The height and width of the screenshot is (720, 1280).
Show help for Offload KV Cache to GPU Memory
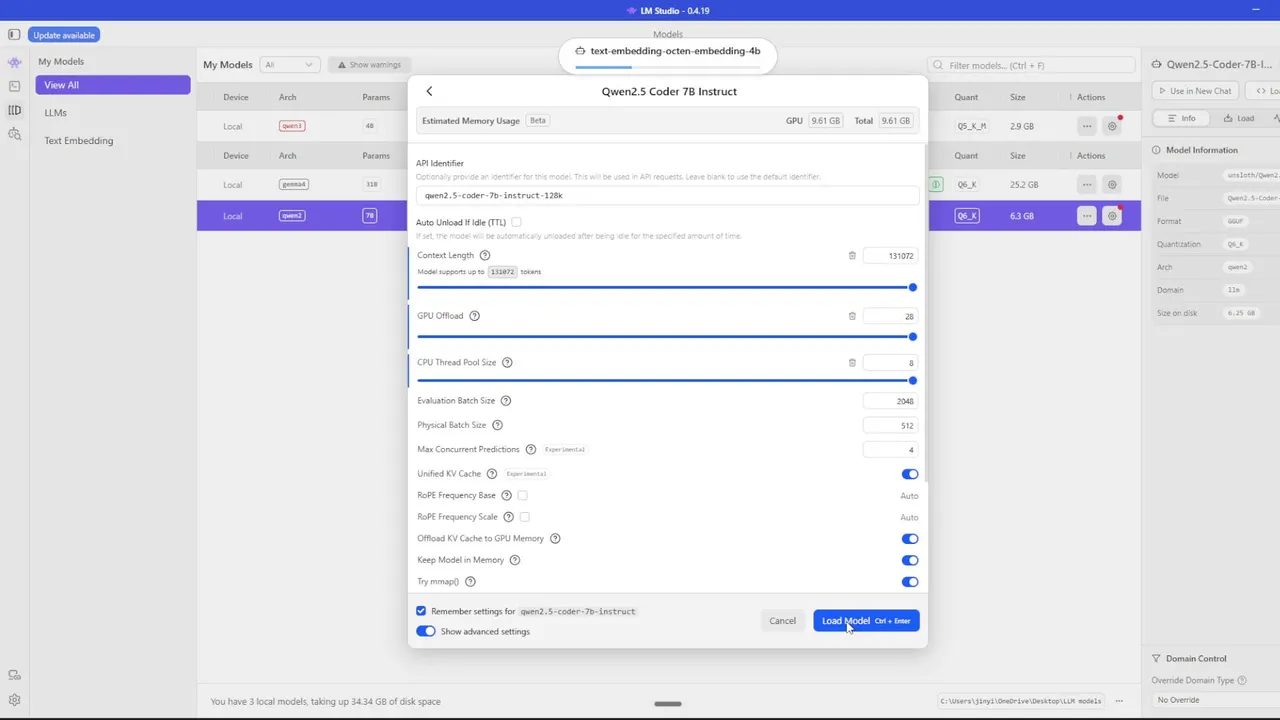pyautogui.click(x=555, y=538)
